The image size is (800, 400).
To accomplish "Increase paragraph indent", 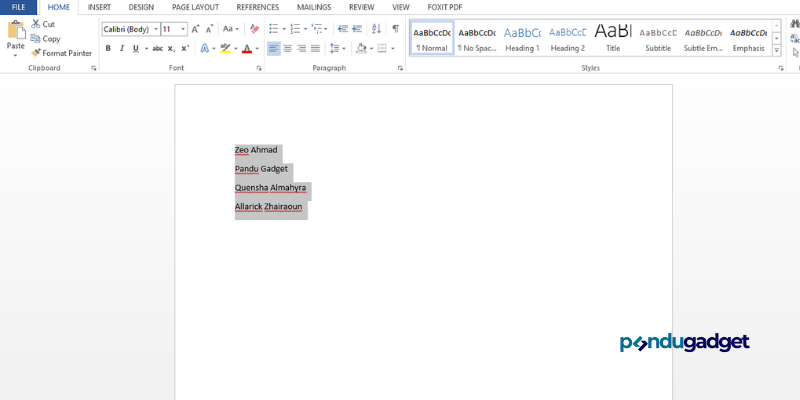I will coord(357,29).
